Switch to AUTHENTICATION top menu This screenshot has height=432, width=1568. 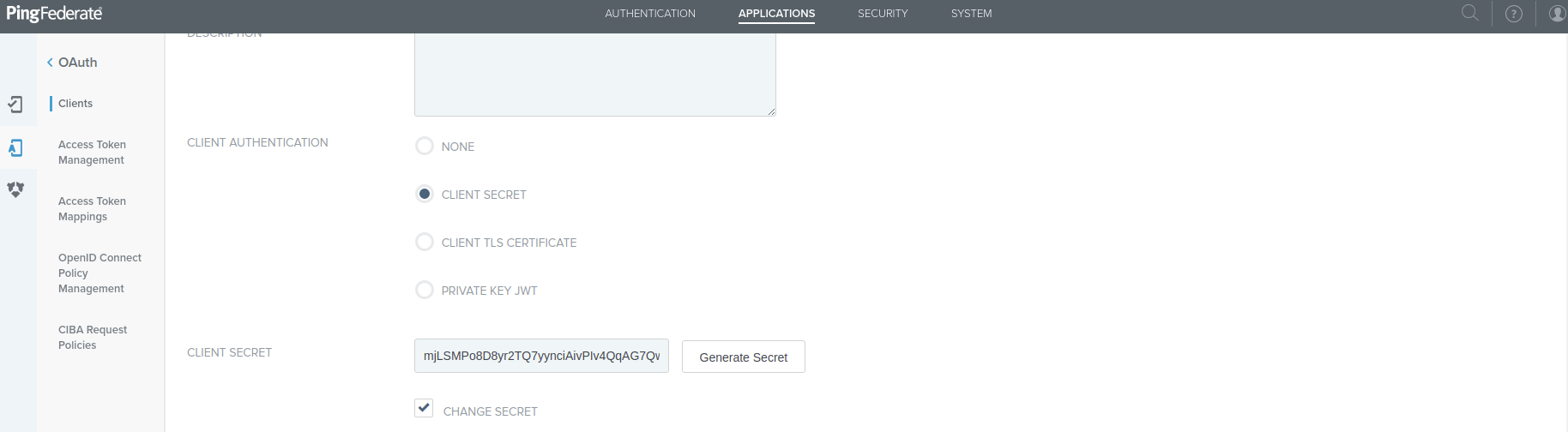coord(650,14)
